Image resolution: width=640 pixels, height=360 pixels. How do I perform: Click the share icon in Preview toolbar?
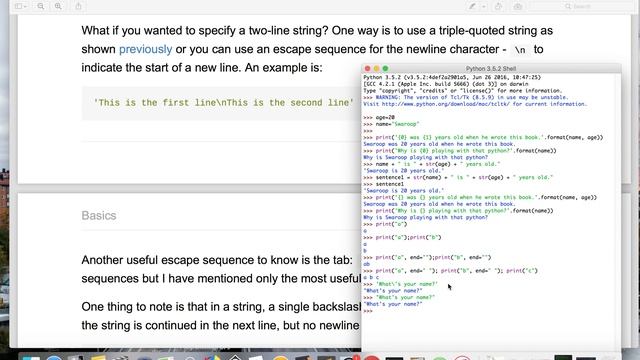78,6
